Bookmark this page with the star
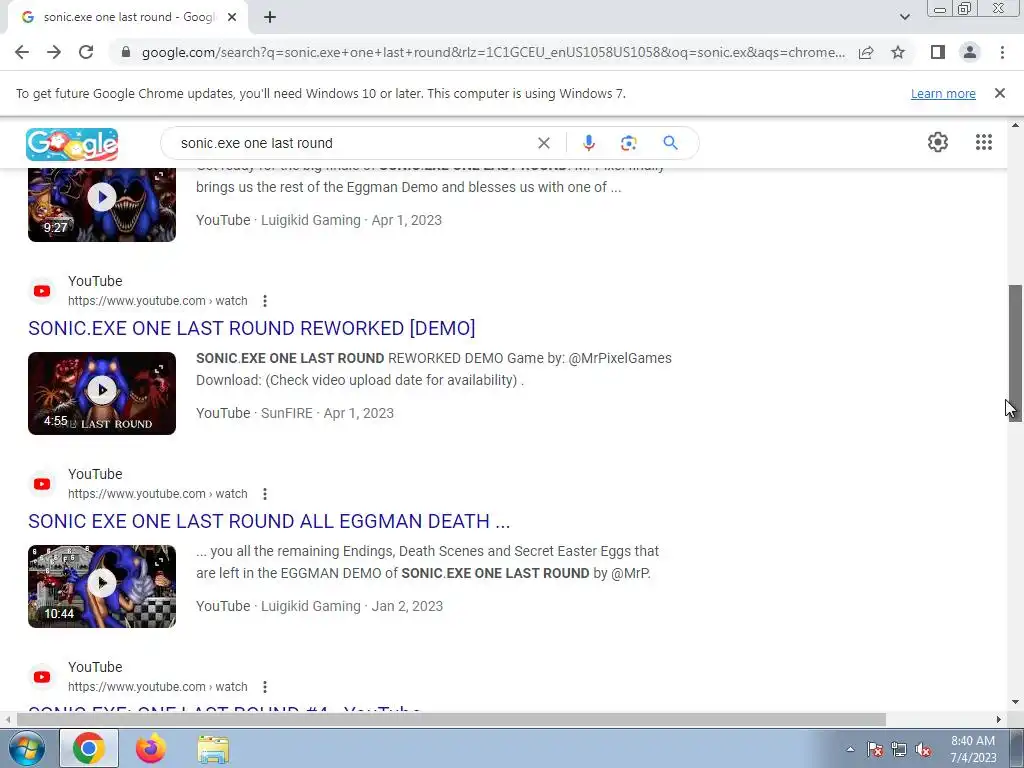The height and width of the screenshot is (768, 1024). [898, 52]
